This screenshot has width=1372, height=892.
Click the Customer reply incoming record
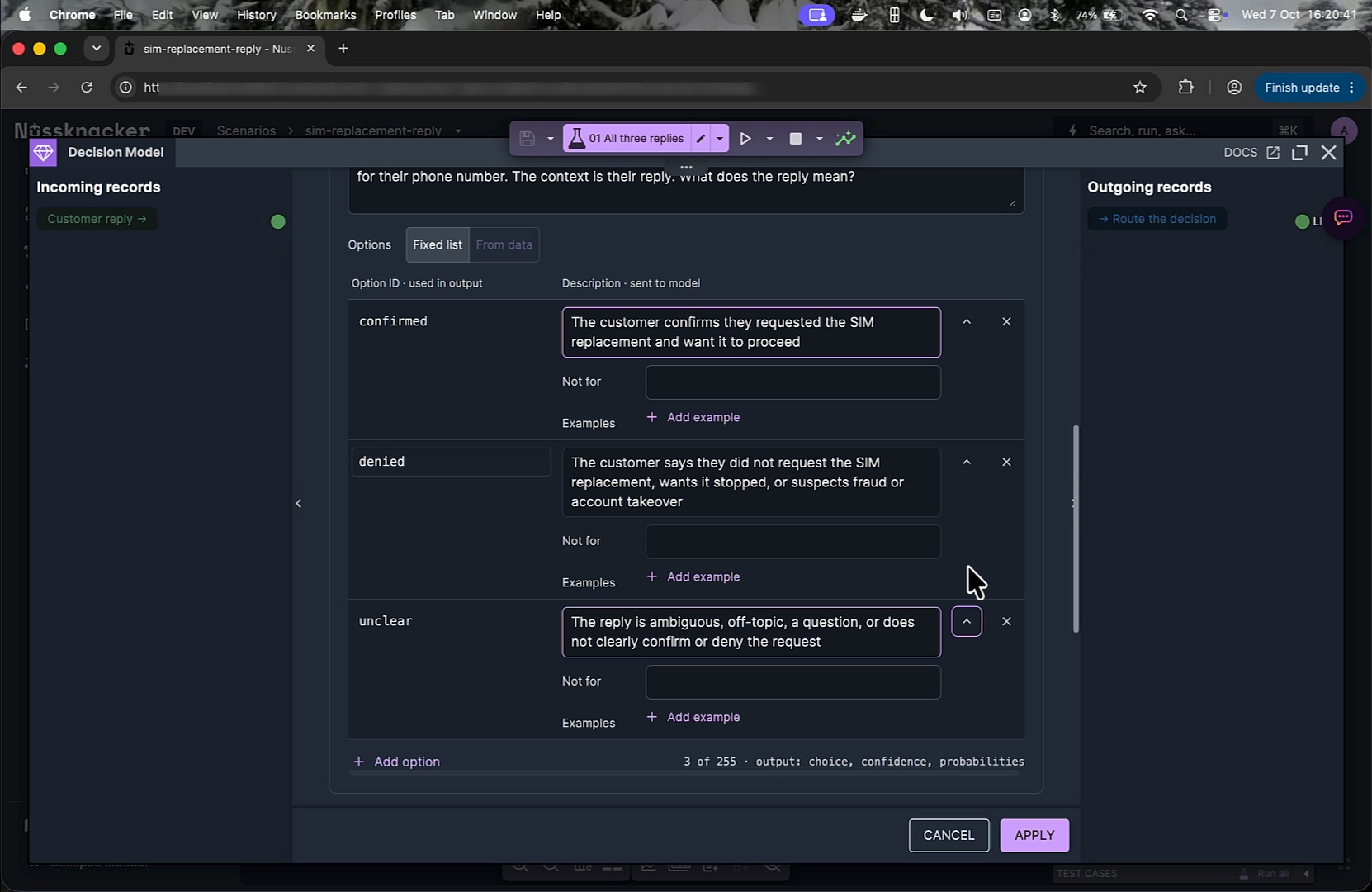pyautogui.click(x=97, y=219)
